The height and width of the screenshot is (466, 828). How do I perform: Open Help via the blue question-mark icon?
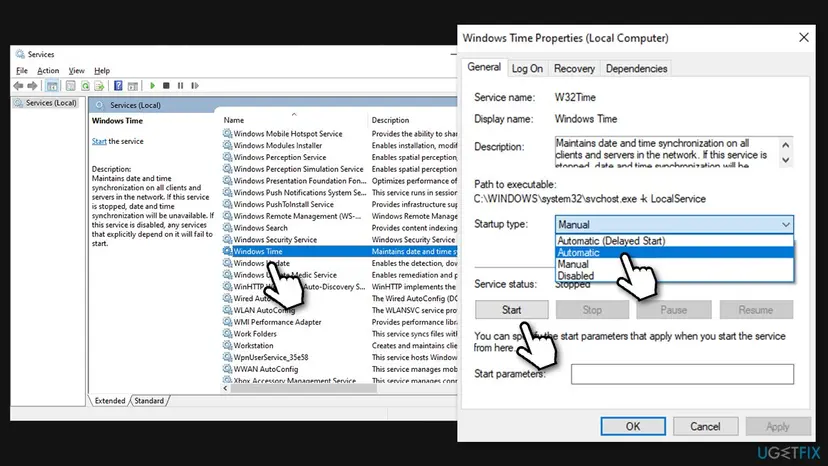(118, 86)
